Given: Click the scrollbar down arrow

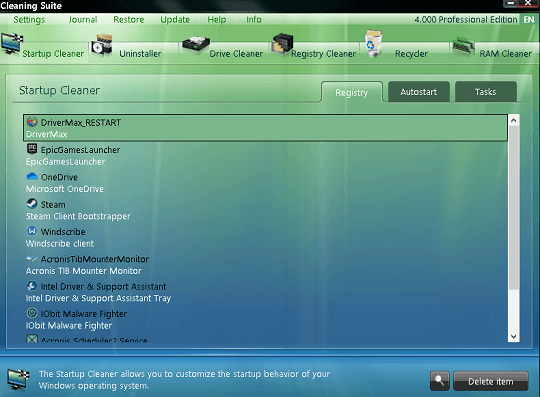Looking at the screenshot, I should [513, 336].
